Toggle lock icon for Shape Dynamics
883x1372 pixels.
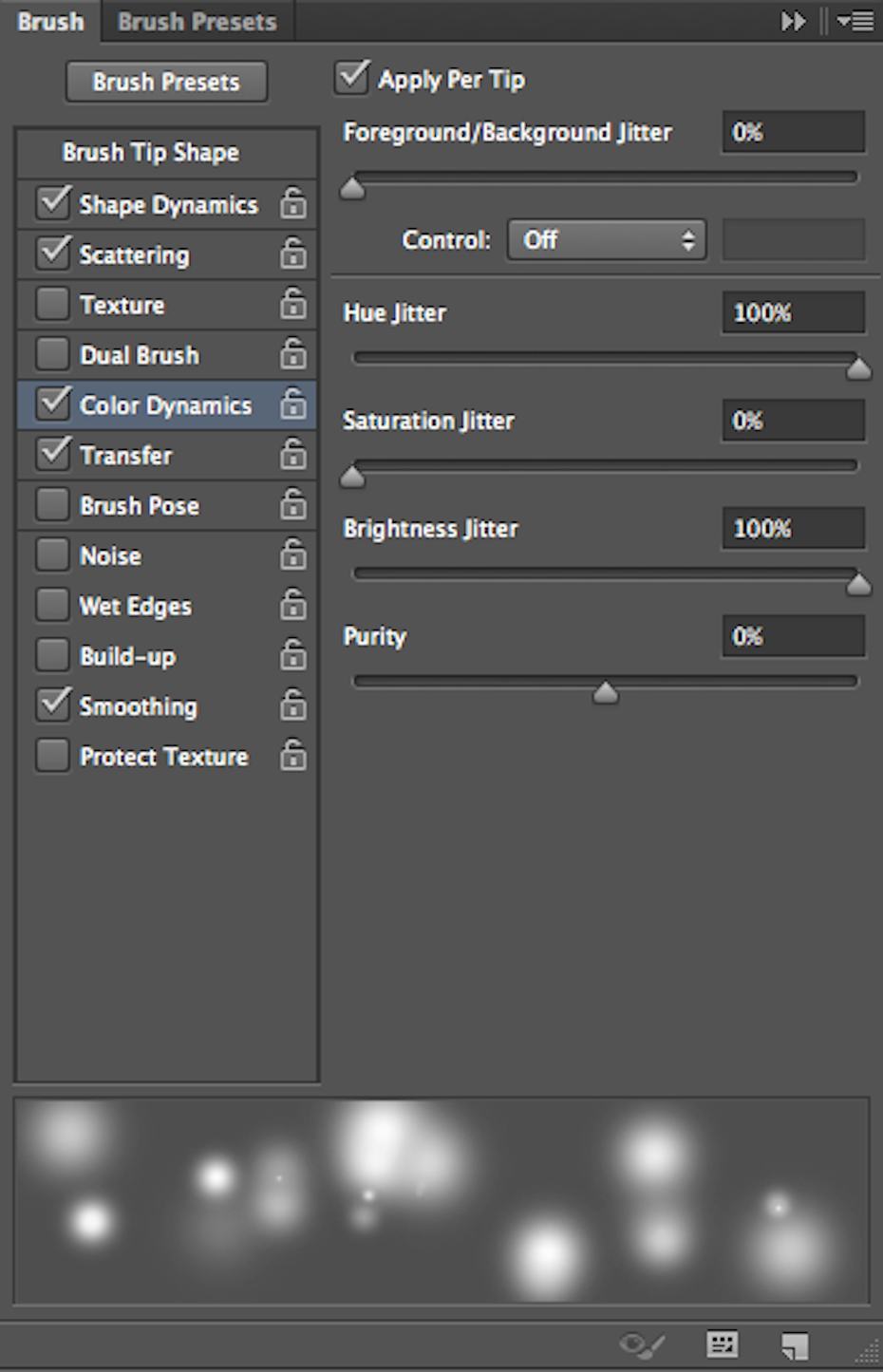click(293, 203)
